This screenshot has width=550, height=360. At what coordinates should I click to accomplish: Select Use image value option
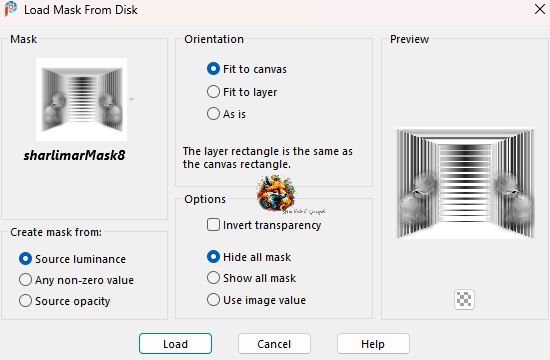pos(256,300)
